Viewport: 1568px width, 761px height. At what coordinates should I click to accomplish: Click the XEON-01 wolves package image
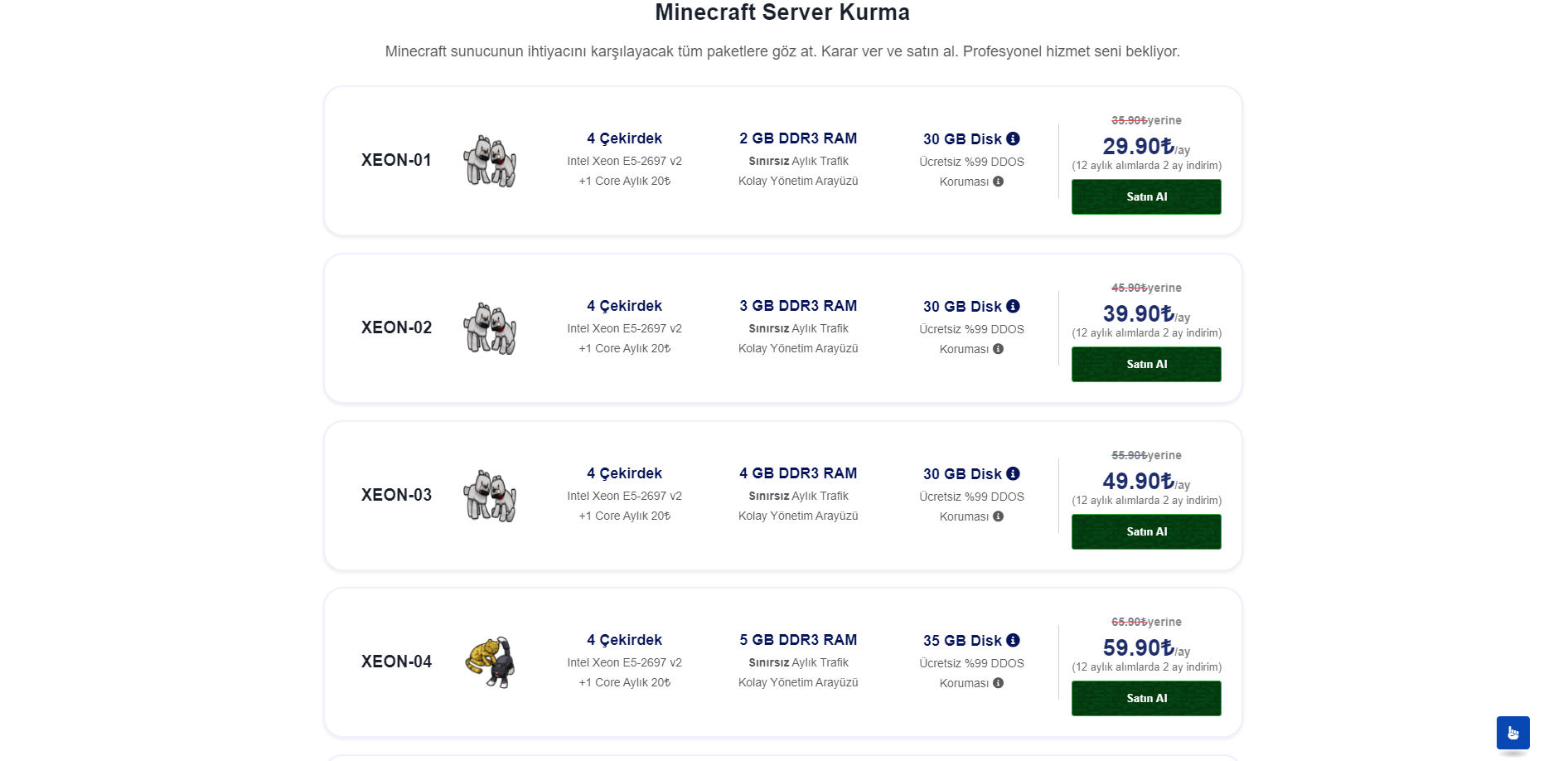(x=490, y=161)
